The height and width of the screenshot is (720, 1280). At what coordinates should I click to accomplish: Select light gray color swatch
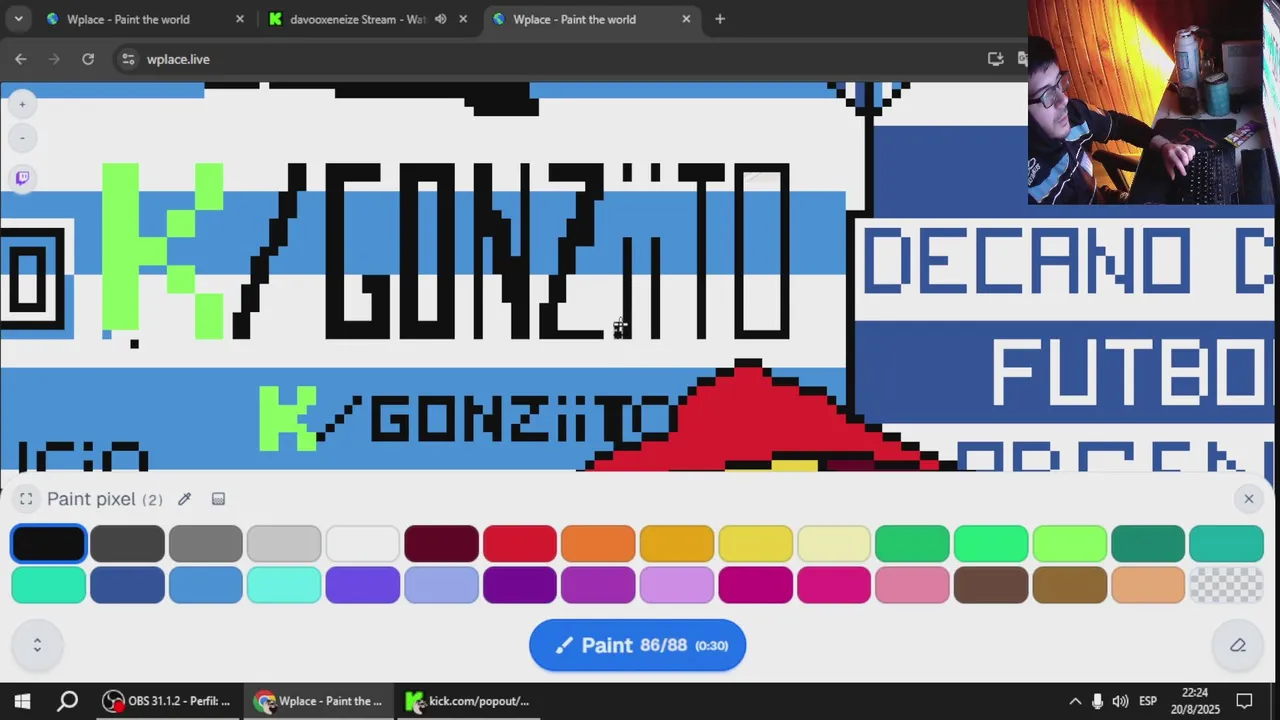click(284, 544)
